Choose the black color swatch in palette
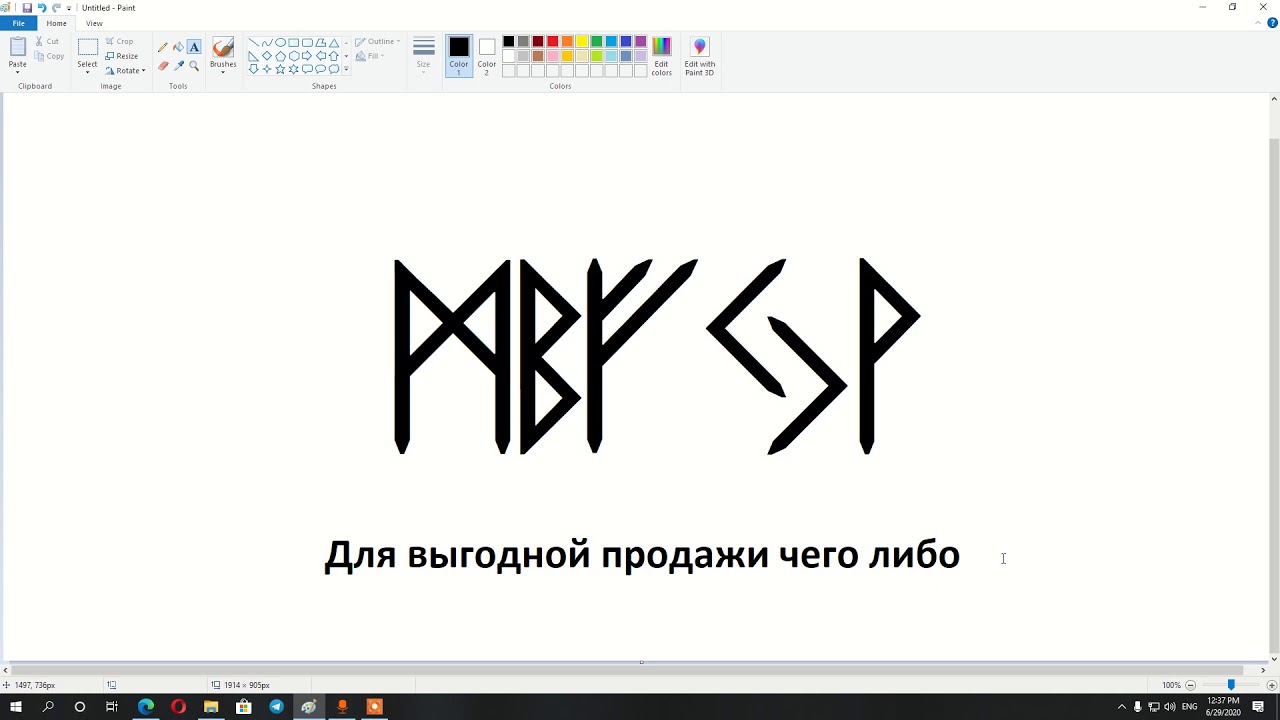The image size is (1280, 720). pos(508,41)
